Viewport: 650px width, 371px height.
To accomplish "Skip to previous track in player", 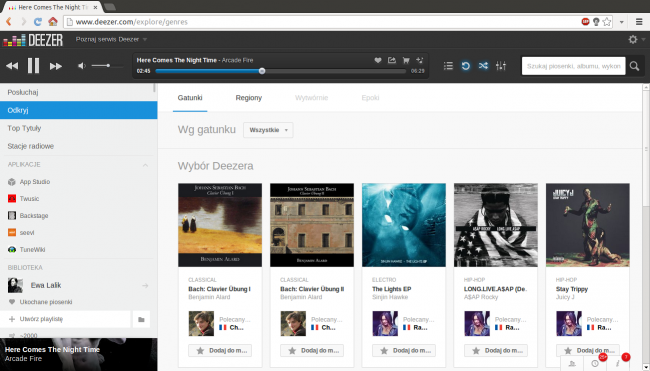I will coord(12,66).
